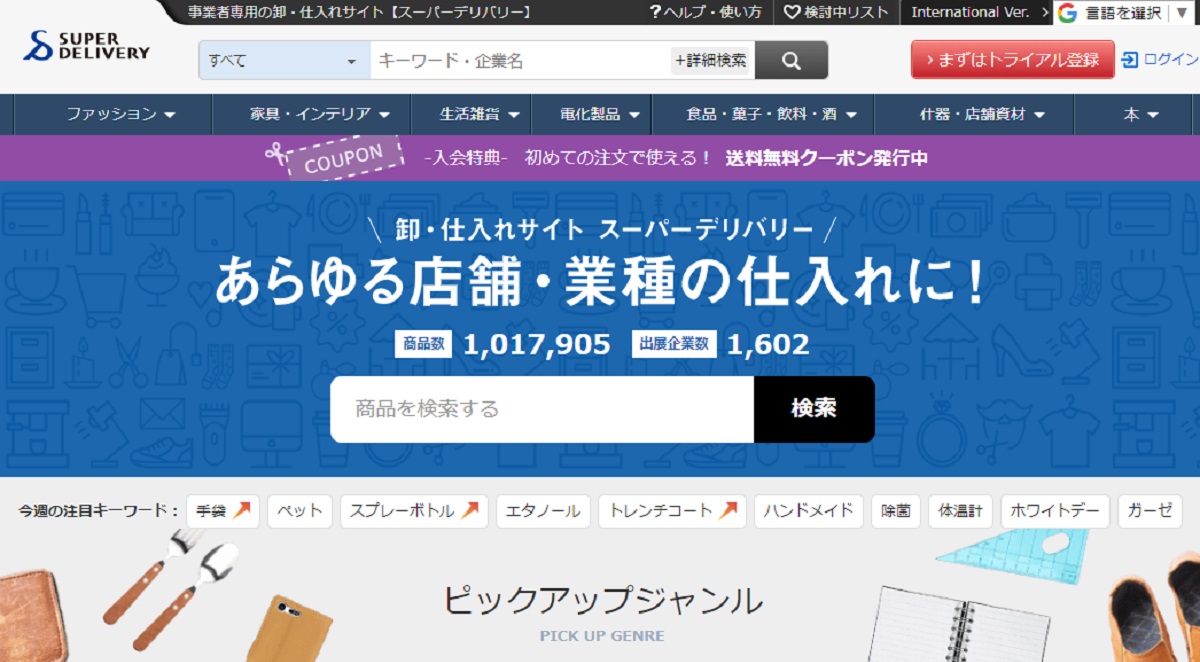The width and height of the screenshot is (1200, 662).
Task: Select the ガーゼ keyword tag
Action: point(1150,511)
